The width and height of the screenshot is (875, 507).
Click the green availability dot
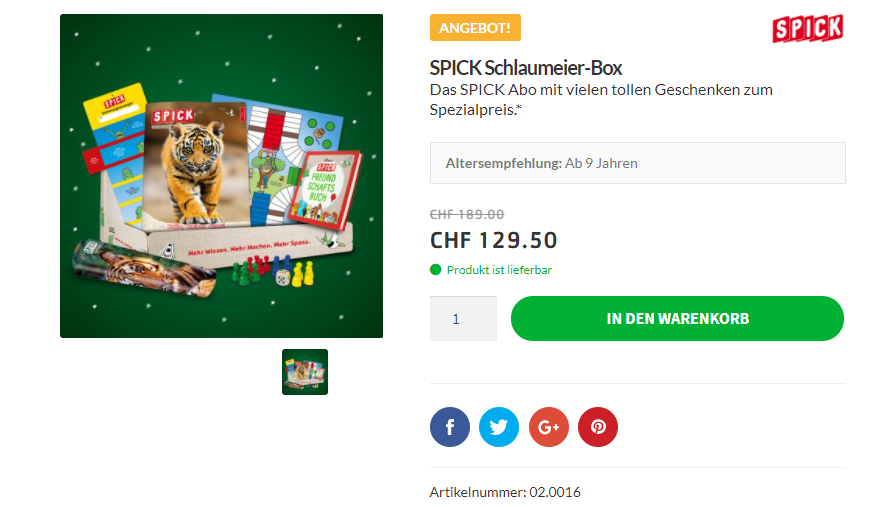(435, 270)
